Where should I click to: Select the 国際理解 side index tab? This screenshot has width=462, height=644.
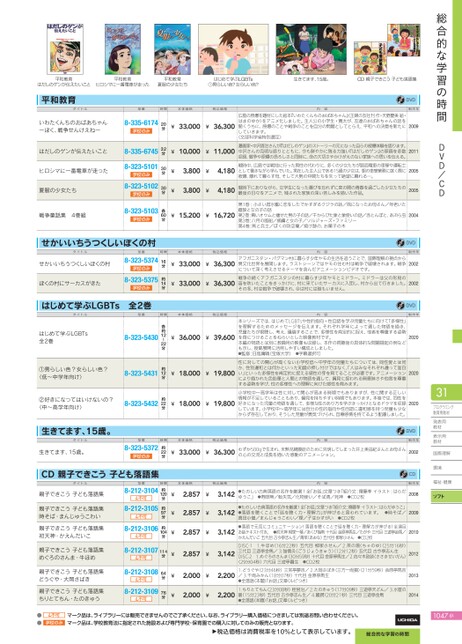[446, 453]
